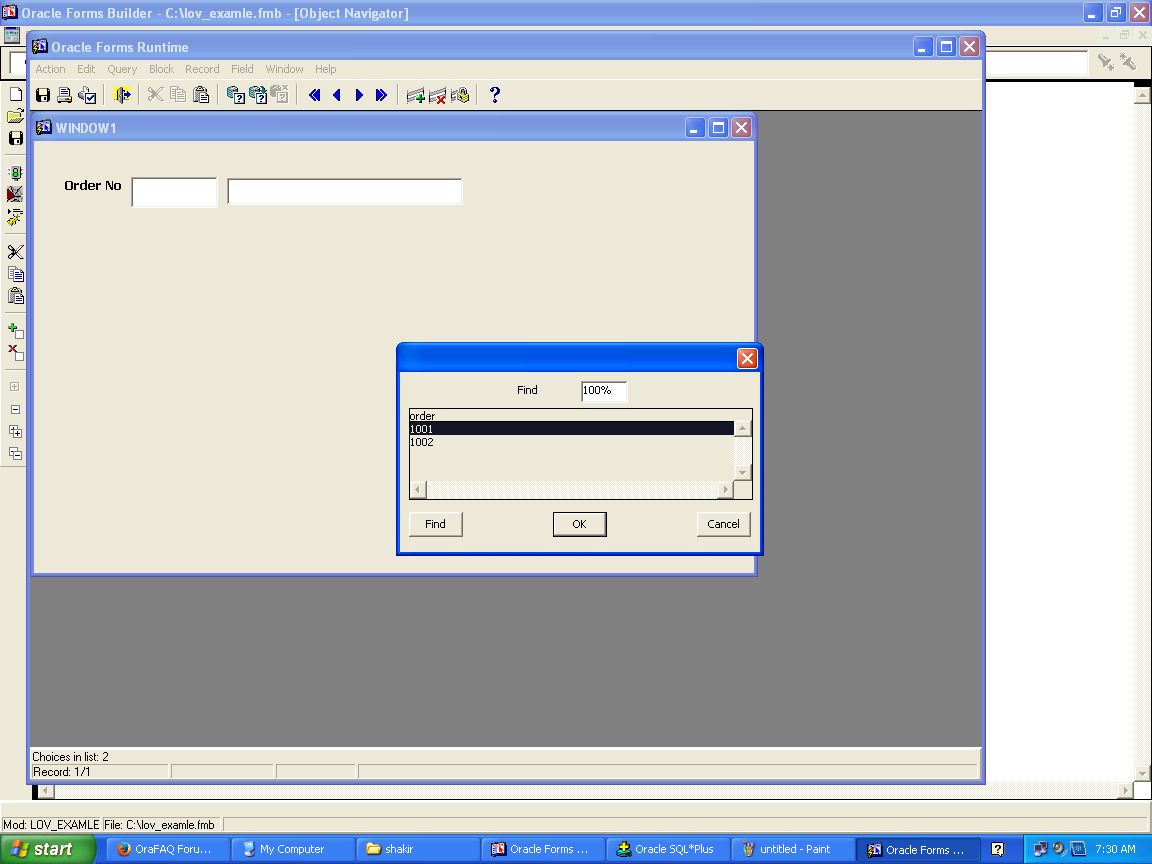Click the Run Form traffic light icon

[15, 173]
